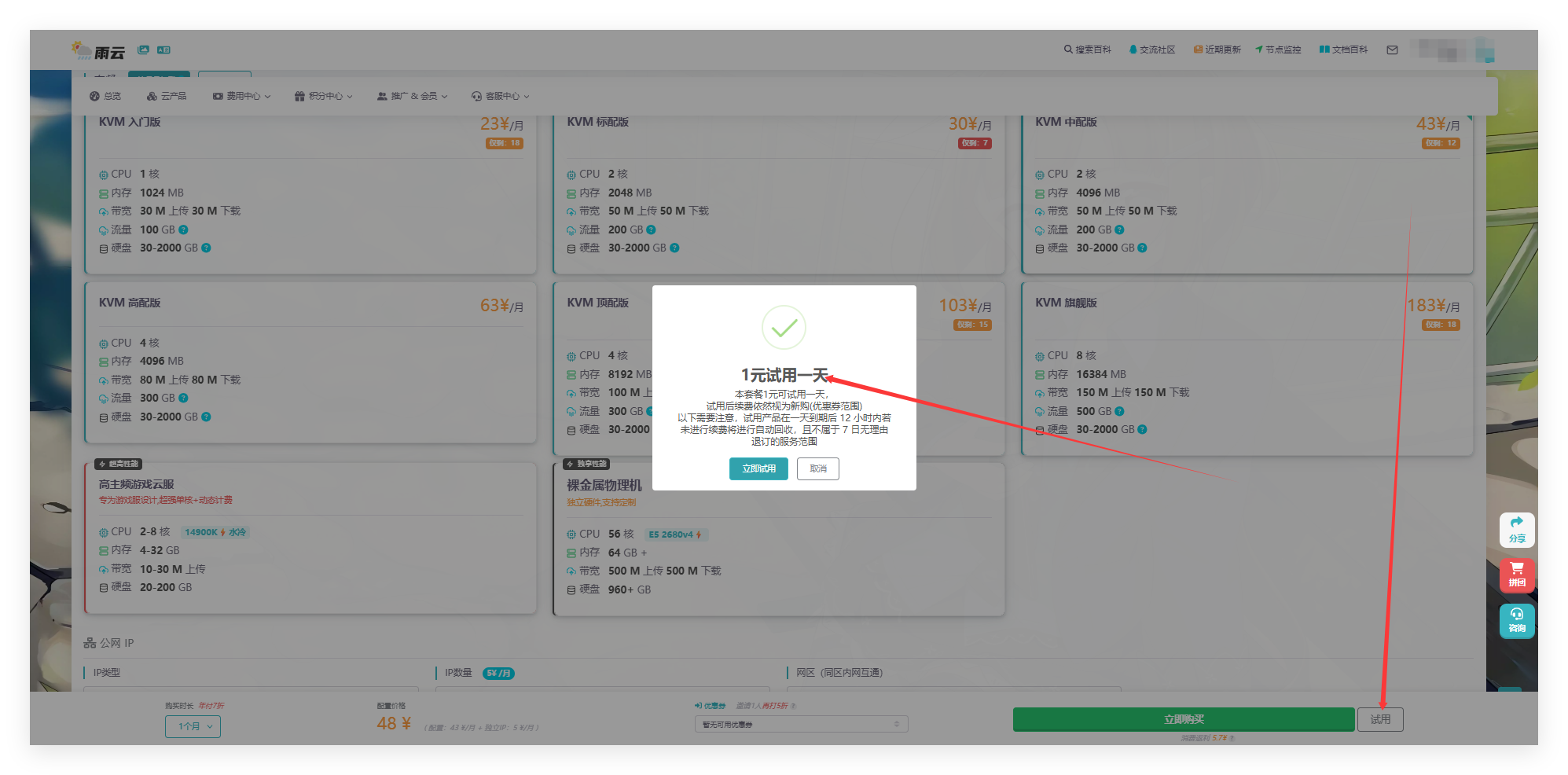Click the background image switch icon

[x=143, y=50]
